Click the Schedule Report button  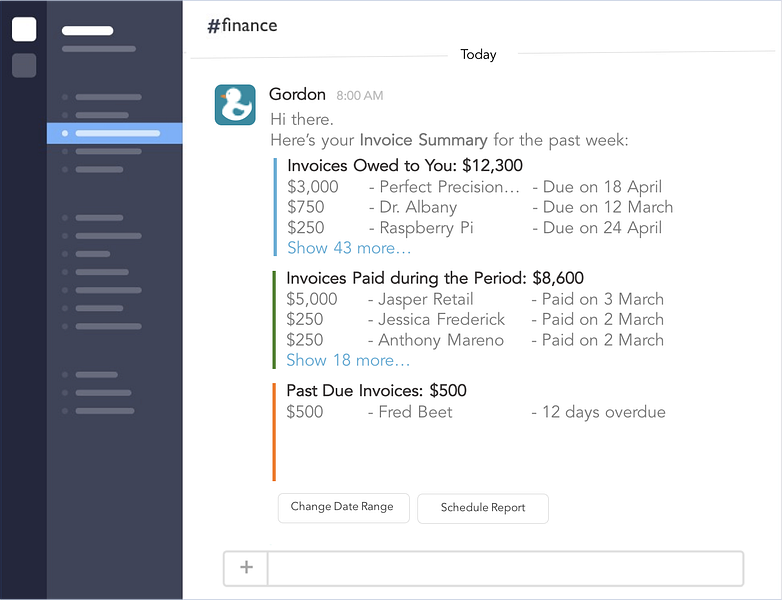tap(483, 508)
